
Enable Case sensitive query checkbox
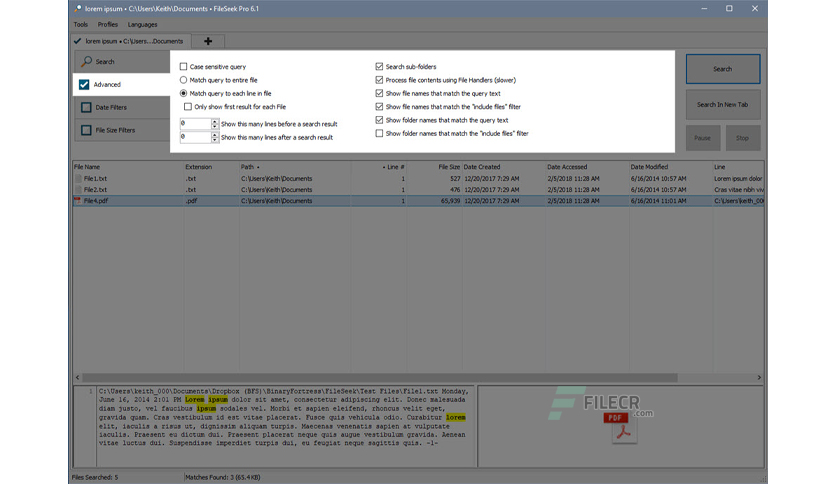183,67
